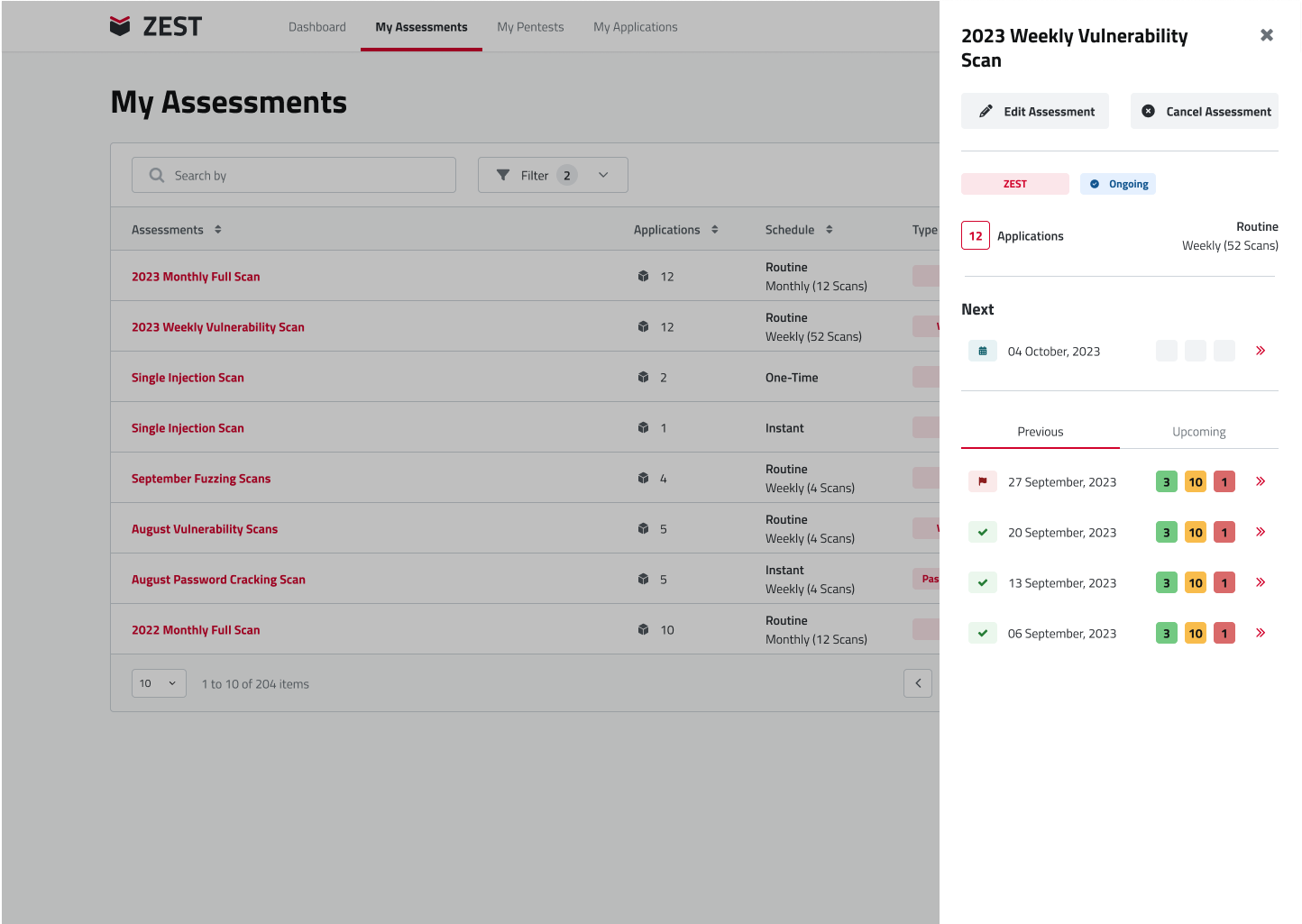Toggle the sort arrows on the Assessments column

coord(216,229)
